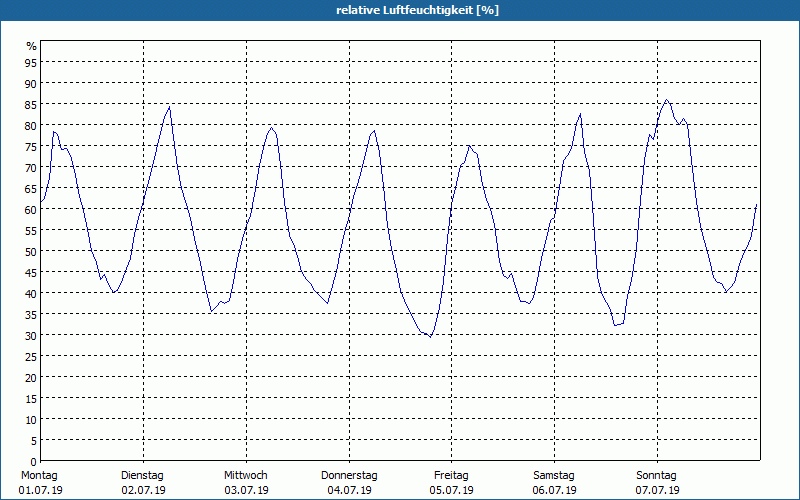Select the 'Dienstag' day label

143,475
